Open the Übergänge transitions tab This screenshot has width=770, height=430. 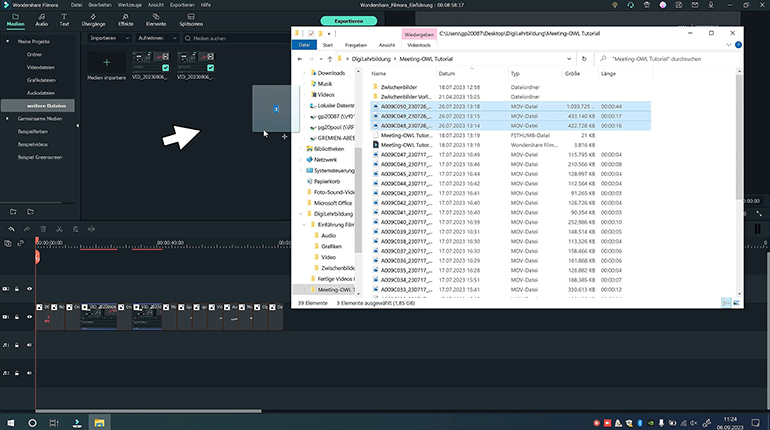(93, 20)
